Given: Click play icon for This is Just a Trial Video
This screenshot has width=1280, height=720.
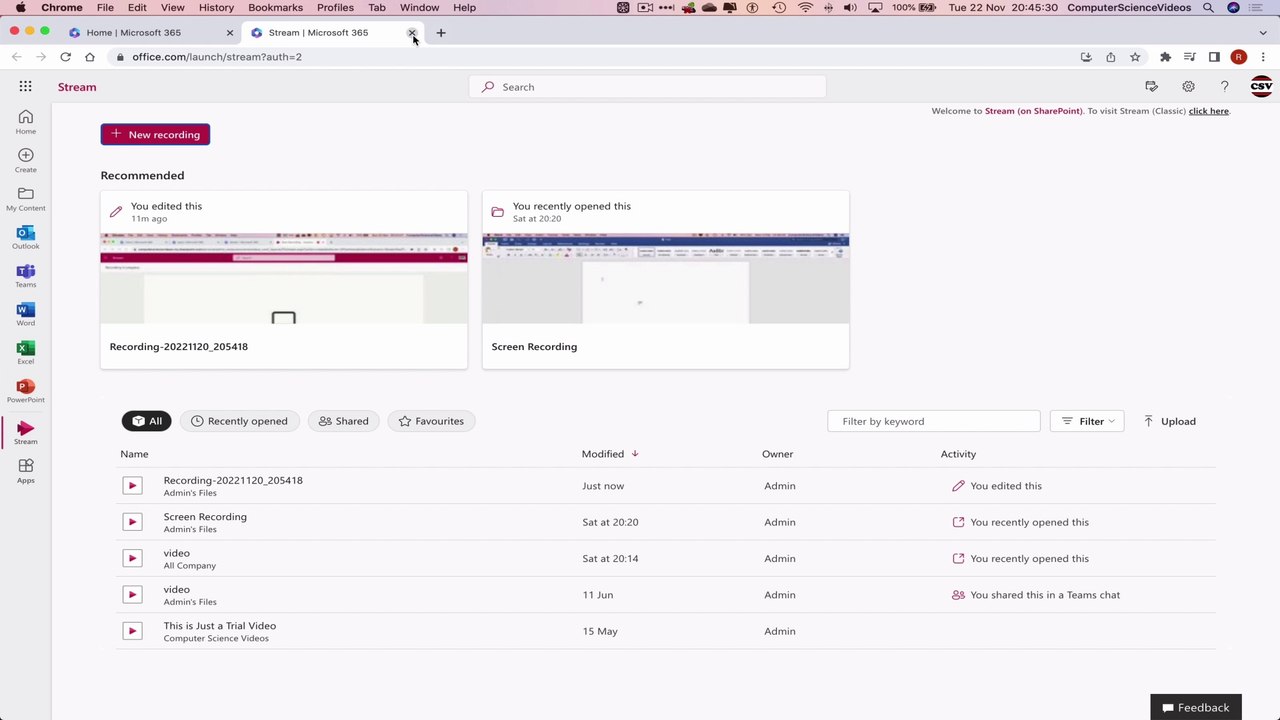Looking at the screenshot, I should [x=132, y=631].
